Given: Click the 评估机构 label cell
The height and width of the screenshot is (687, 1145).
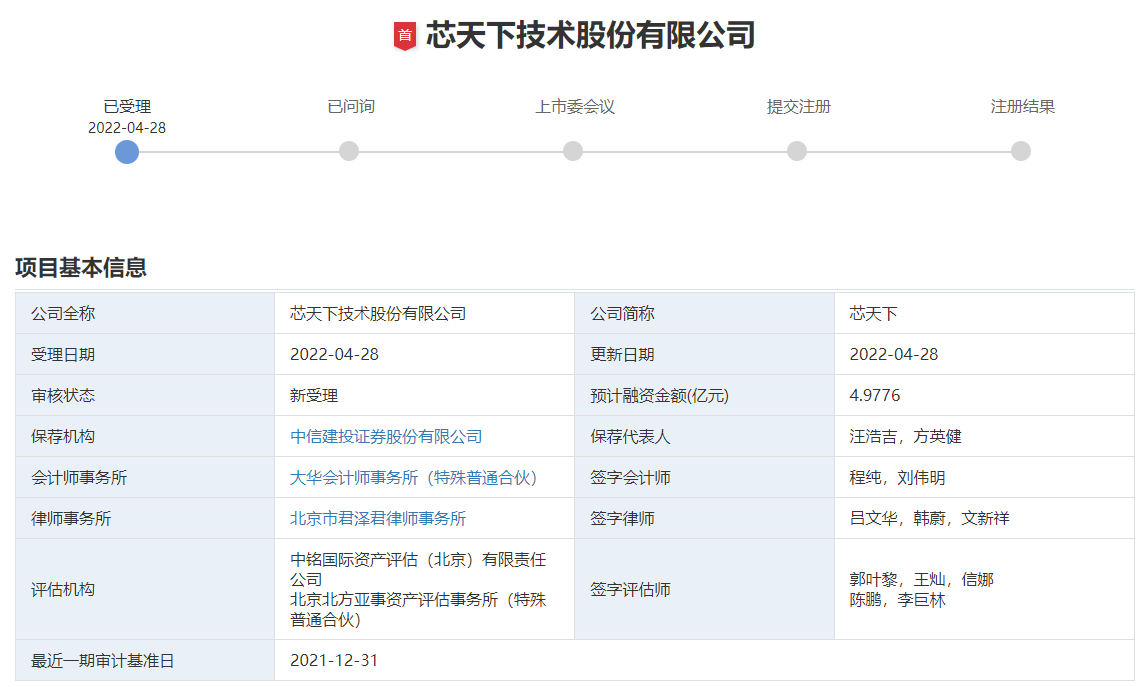Looking at the screenshot, I should pyautogui.click(x=145, y=589).
